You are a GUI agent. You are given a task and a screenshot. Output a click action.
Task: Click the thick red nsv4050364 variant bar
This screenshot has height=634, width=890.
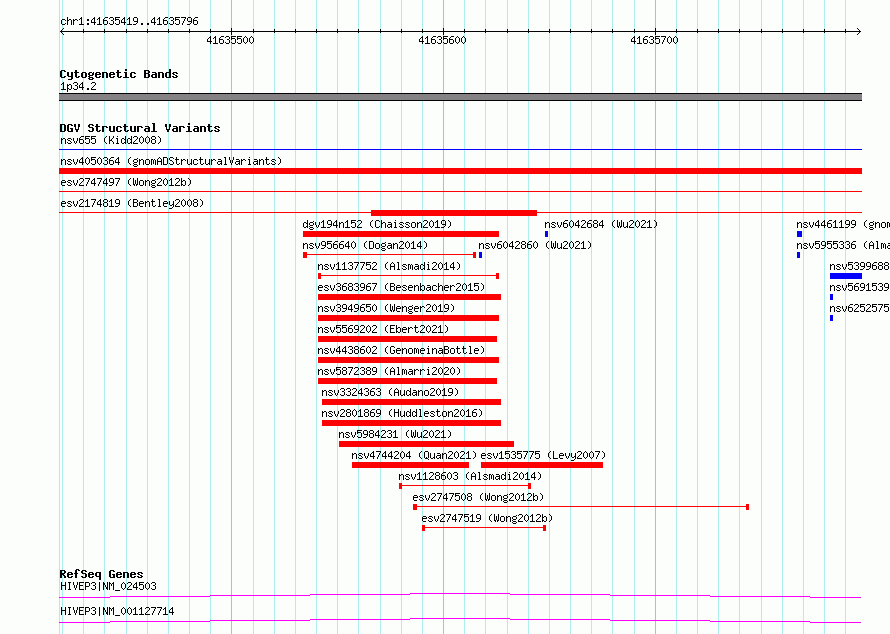click(x=460, y=171)
